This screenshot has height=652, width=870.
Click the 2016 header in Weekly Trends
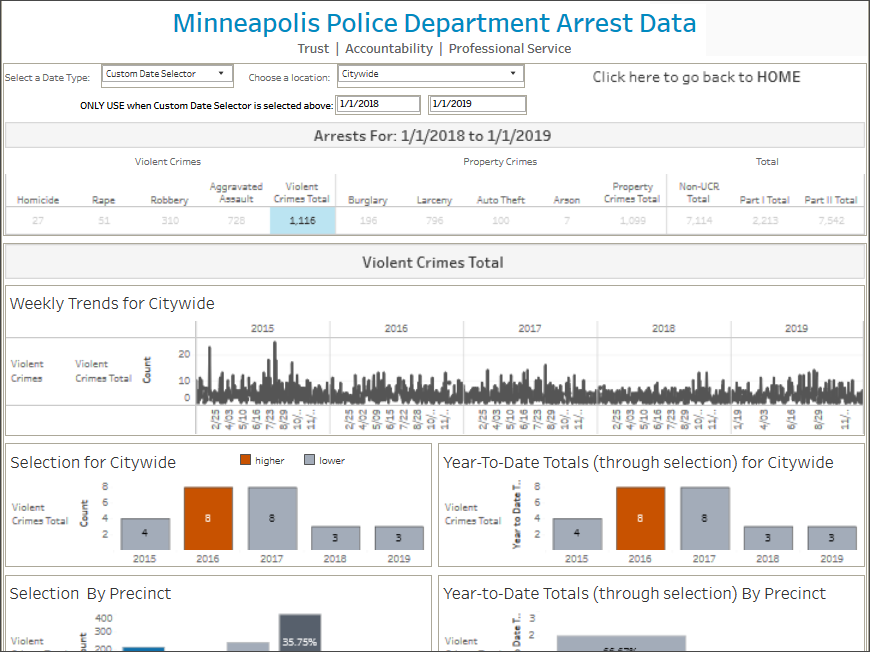pyautogui.click(x=396, y=328)
